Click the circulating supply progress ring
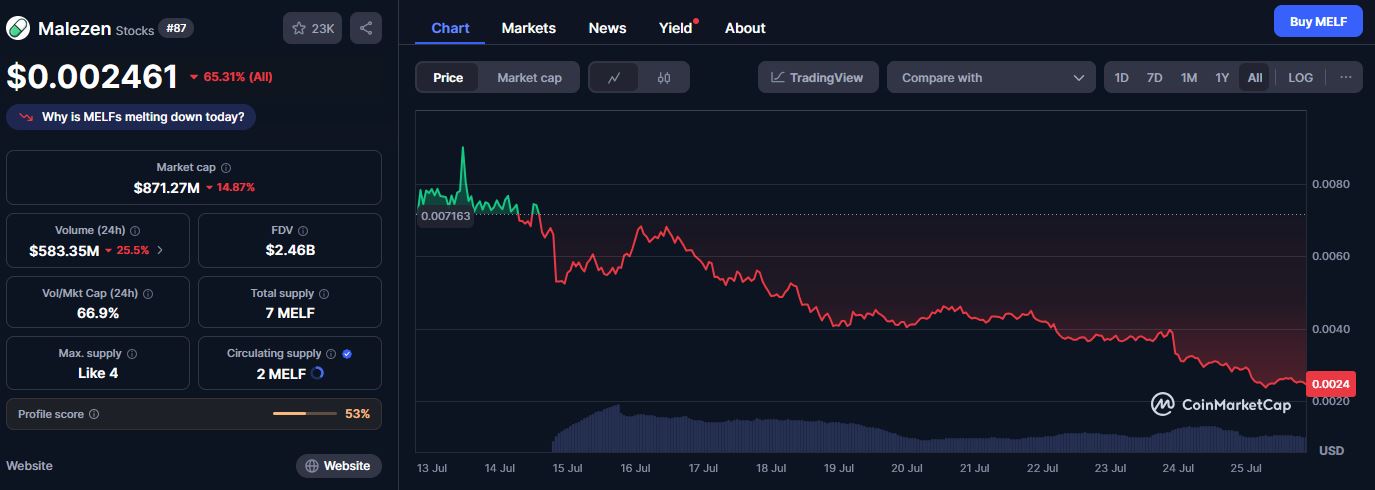 tap(317, 373)
